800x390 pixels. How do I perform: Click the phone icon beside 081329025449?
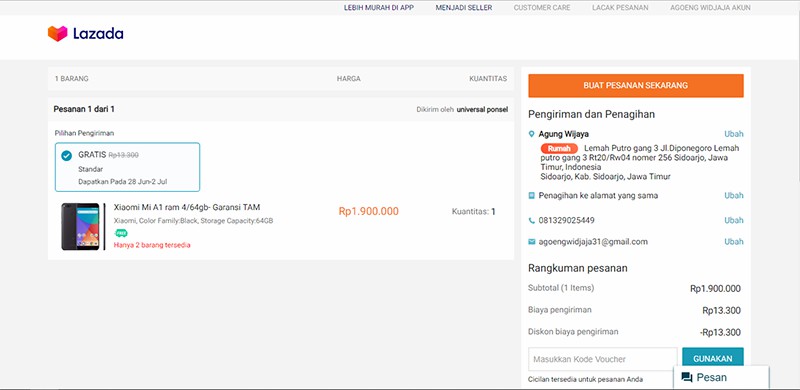(532, 221)
